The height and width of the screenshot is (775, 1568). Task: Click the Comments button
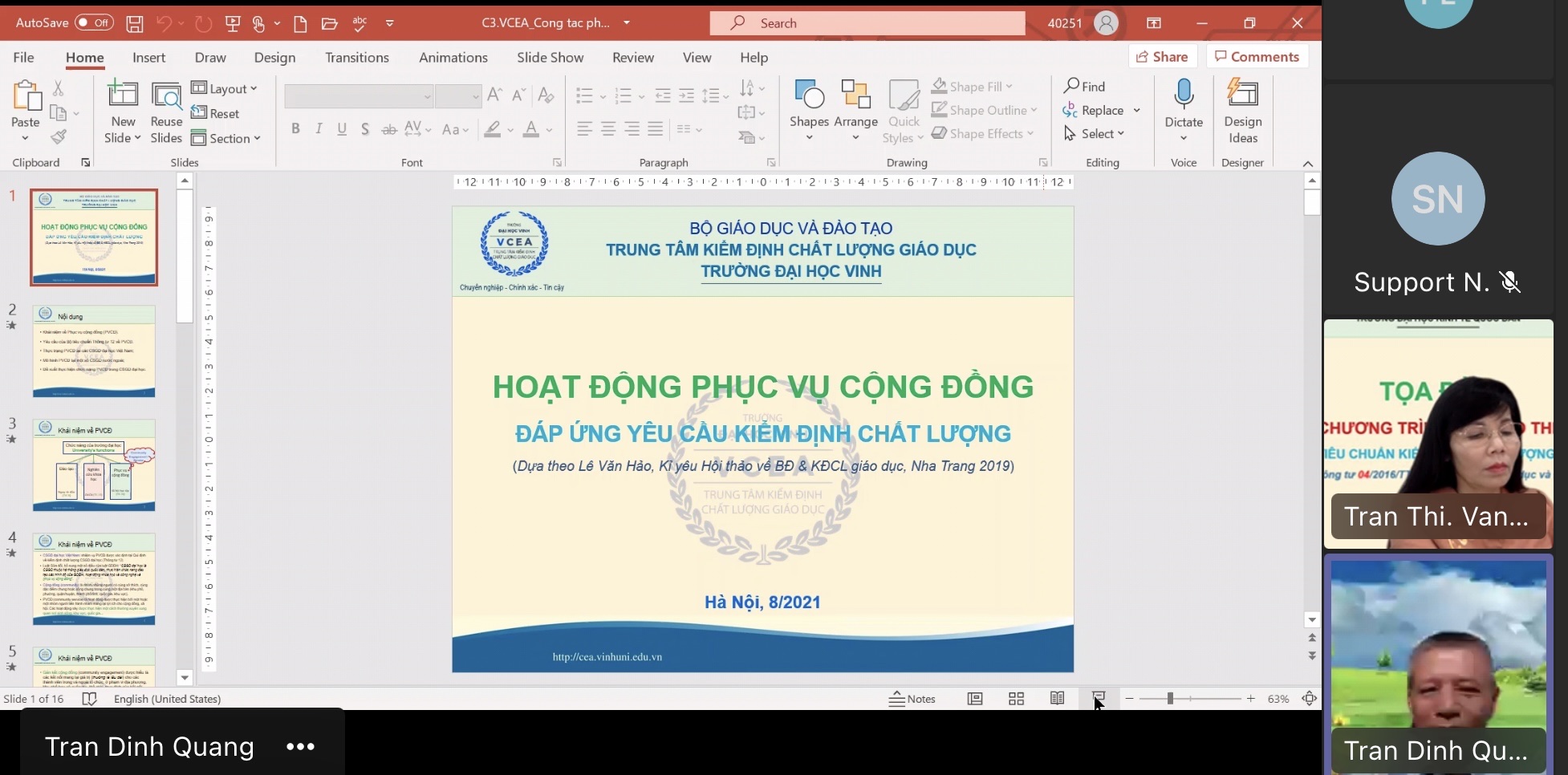[1257, 56]
